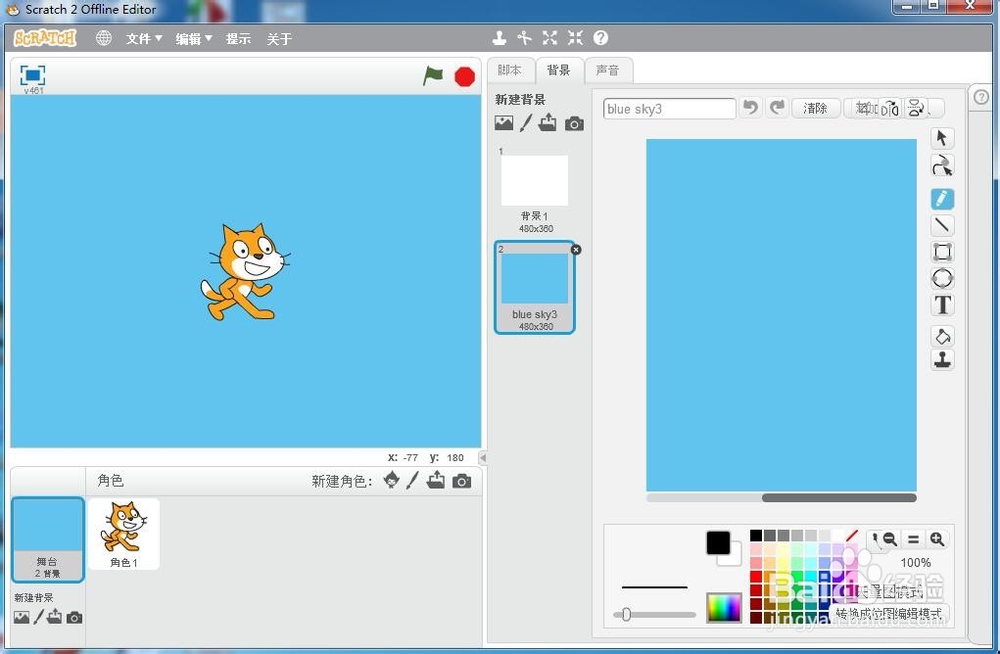Choose backdrop from library under 新建背景
The image size is (1000, 654).
(x=504, y=123)
